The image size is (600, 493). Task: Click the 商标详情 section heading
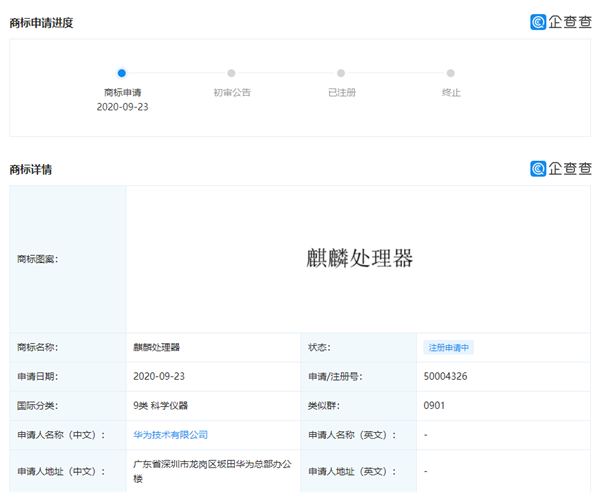(x=31, y=170)
